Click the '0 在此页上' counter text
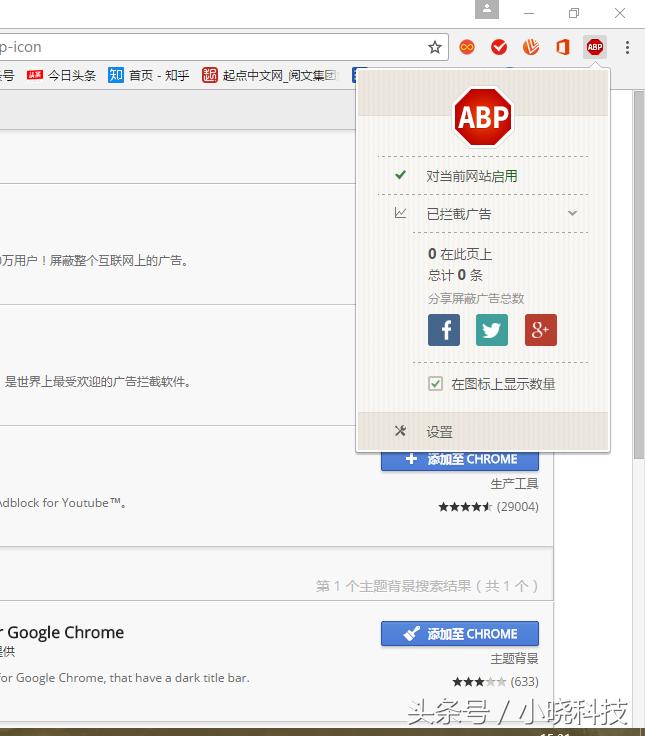This screenshot has height=736, width=645. point(460,254)
